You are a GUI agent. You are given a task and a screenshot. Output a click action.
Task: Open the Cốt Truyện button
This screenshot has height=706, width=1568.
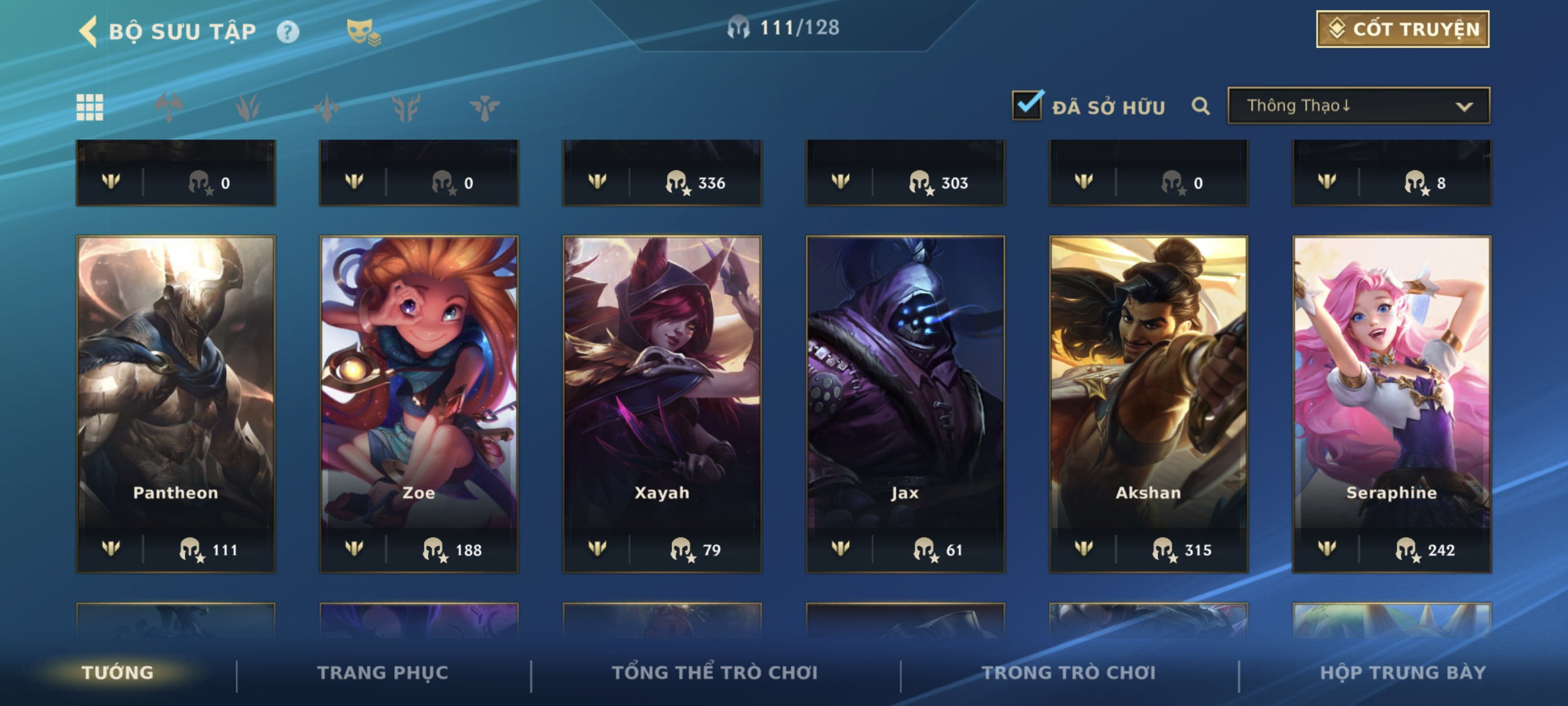[1402, 29]
